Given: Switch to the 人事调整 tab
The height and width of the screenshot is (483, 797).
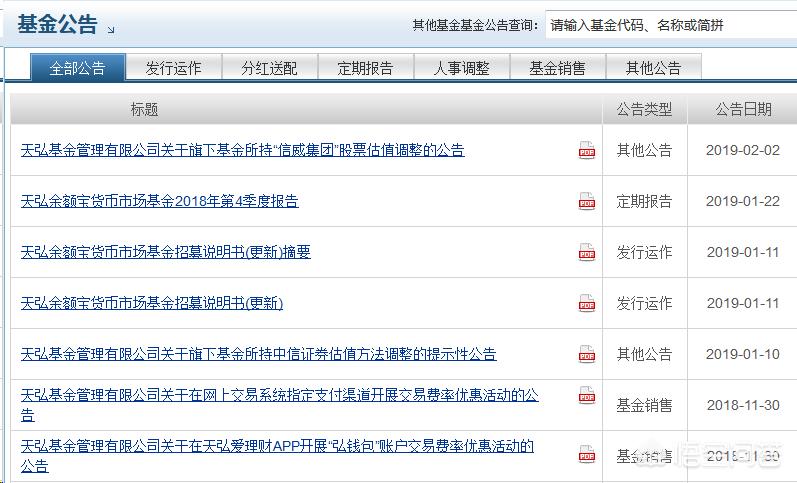Looking at the screenshot, I should tap(461, 68).
